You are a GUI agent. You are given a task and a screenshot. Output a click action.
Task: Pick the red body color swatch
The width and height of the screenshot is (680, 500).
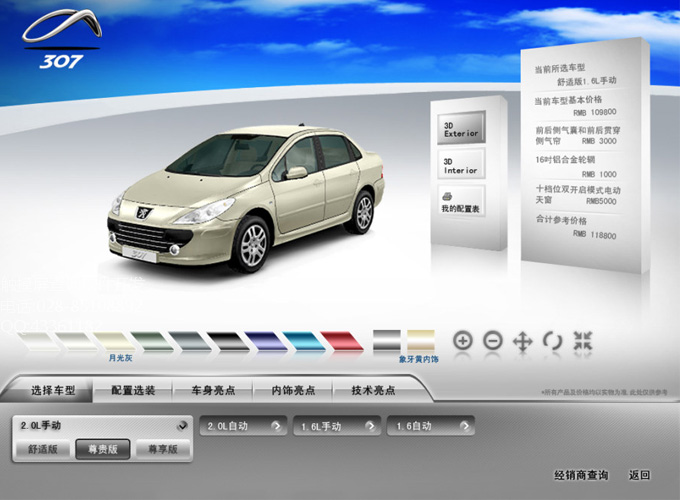(x=341, y=341)
